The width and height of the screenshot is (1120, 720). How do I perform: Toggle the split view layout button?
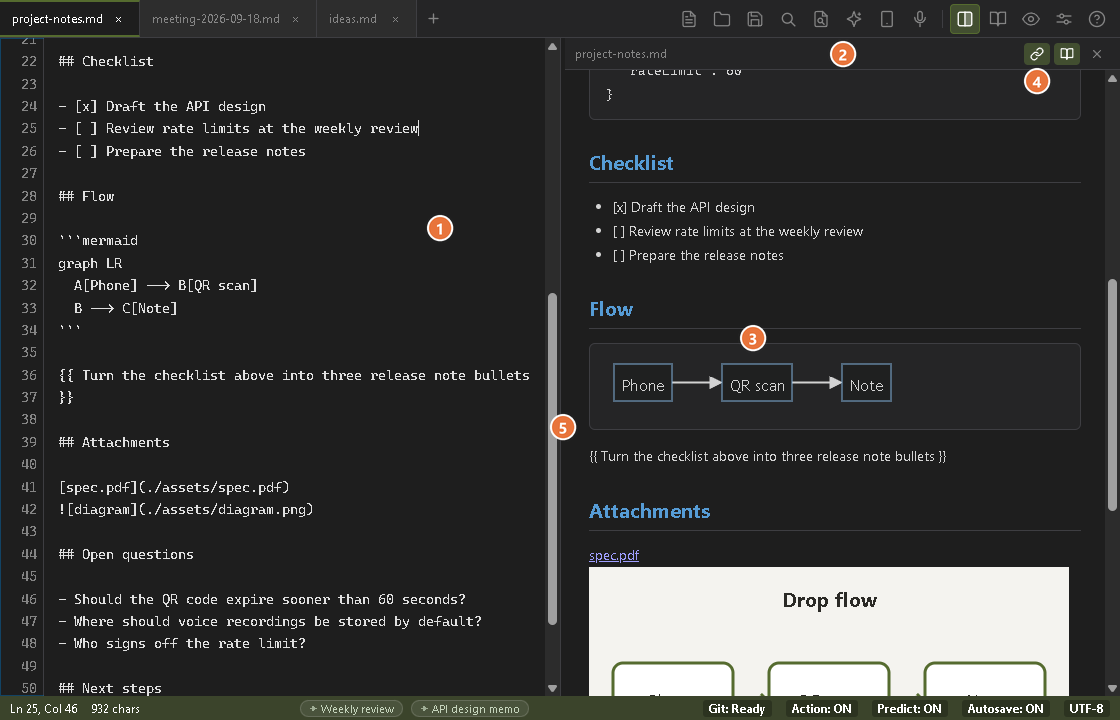[x=964, y=19]
